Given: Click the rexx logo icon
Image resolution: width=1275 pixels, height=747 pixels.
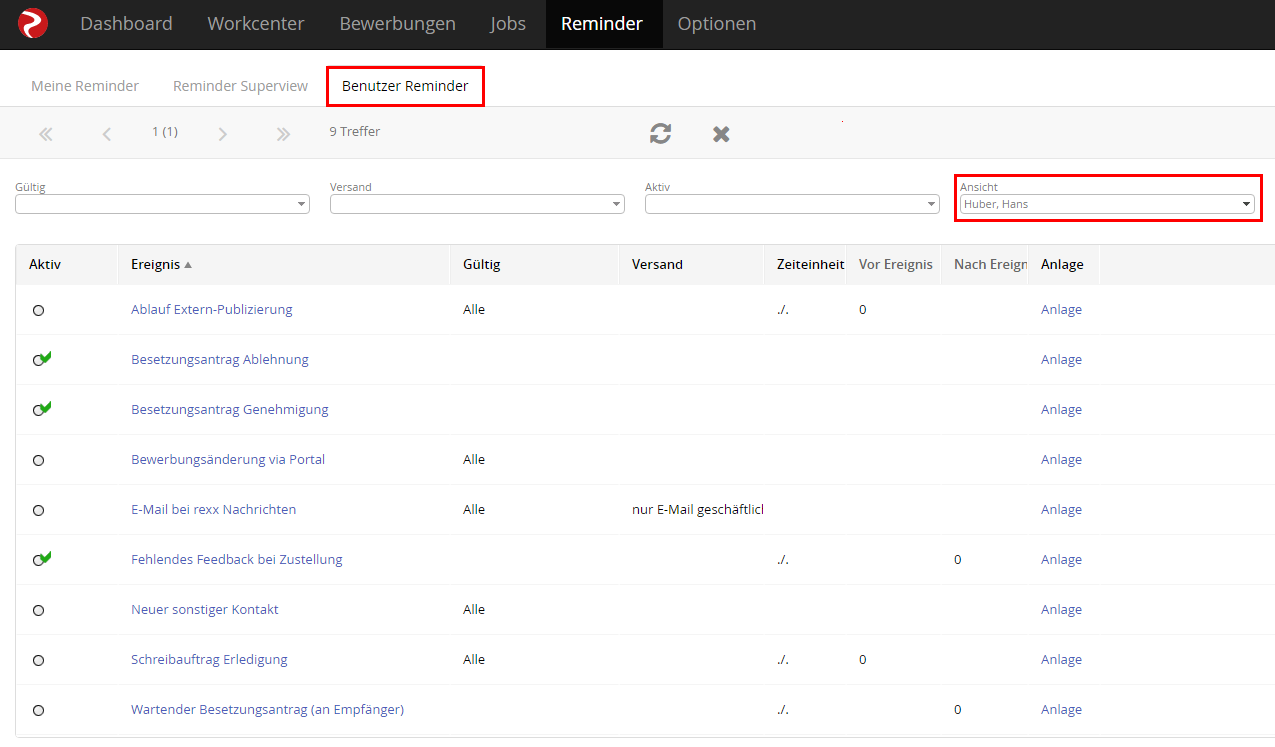Looking at the screenshot, I should [33, 22].
